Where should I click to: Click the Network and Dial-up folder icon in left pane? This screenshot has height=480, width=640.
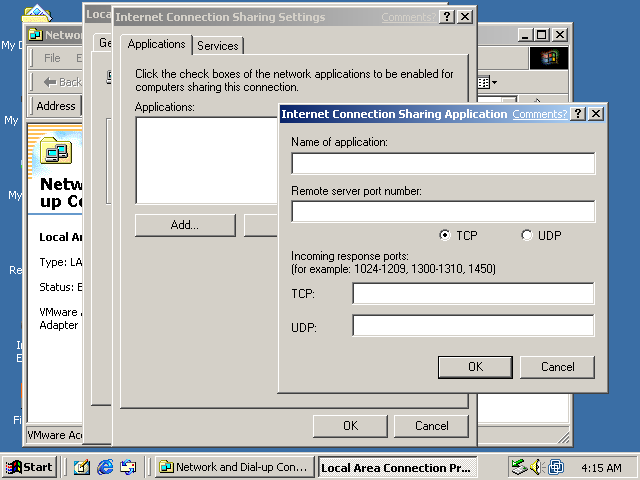(x=55, y=153)
